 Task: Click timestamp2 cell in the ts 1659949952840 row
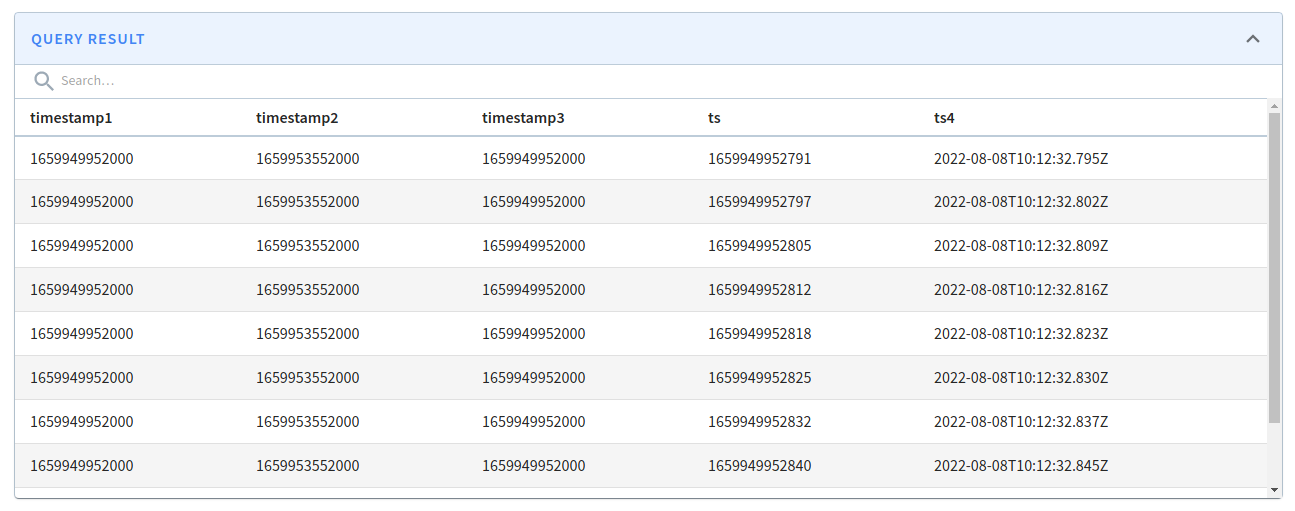click(307, 466)
